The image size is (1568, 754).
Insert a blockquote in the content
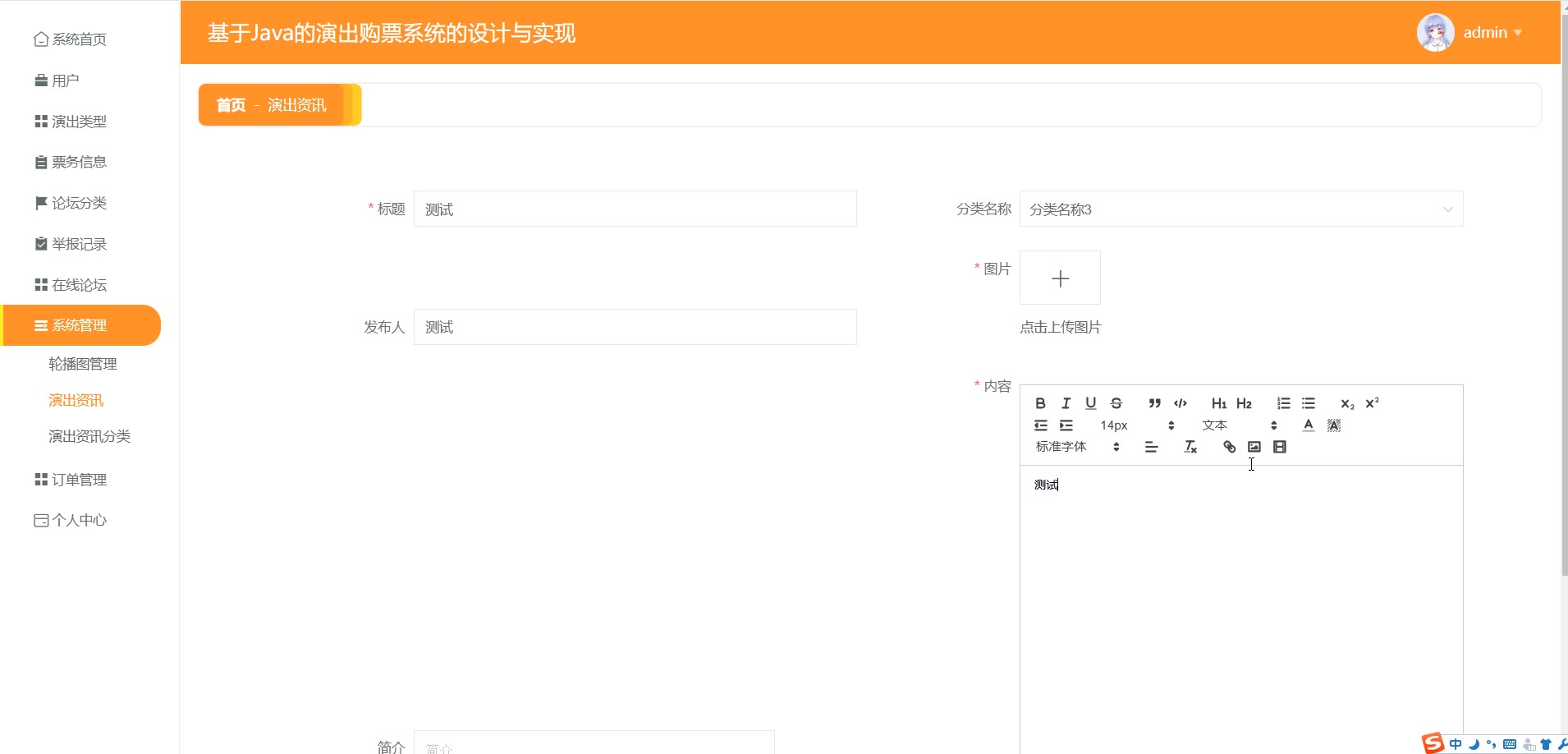1154,403
